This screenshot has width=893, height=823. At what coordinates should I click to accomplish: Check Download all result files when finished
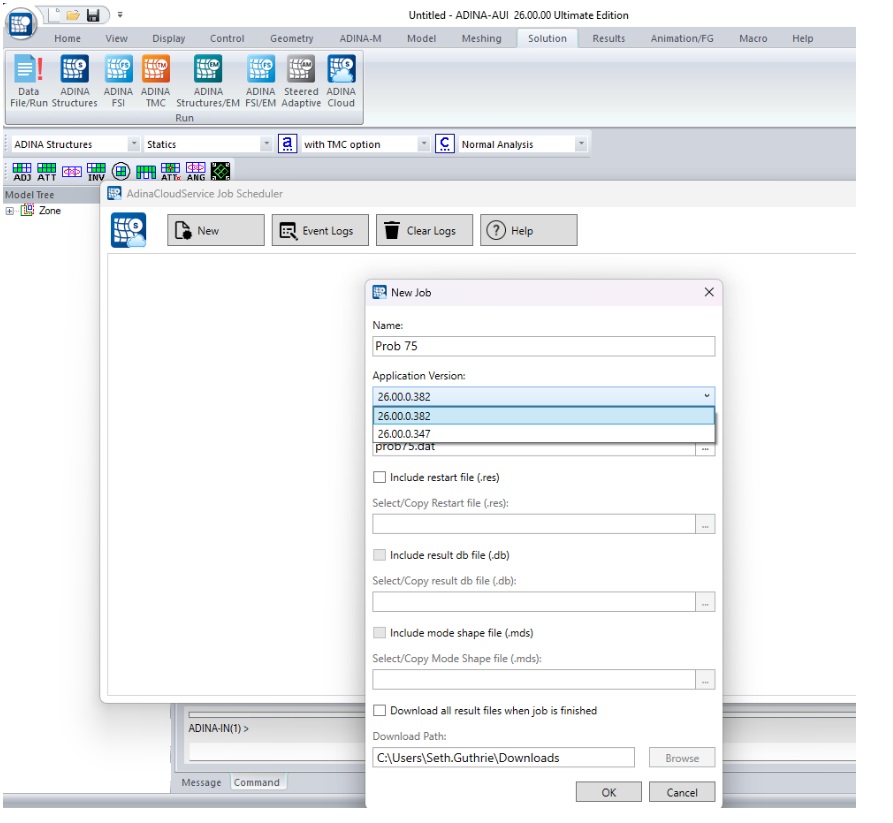[x=379, y=711]
